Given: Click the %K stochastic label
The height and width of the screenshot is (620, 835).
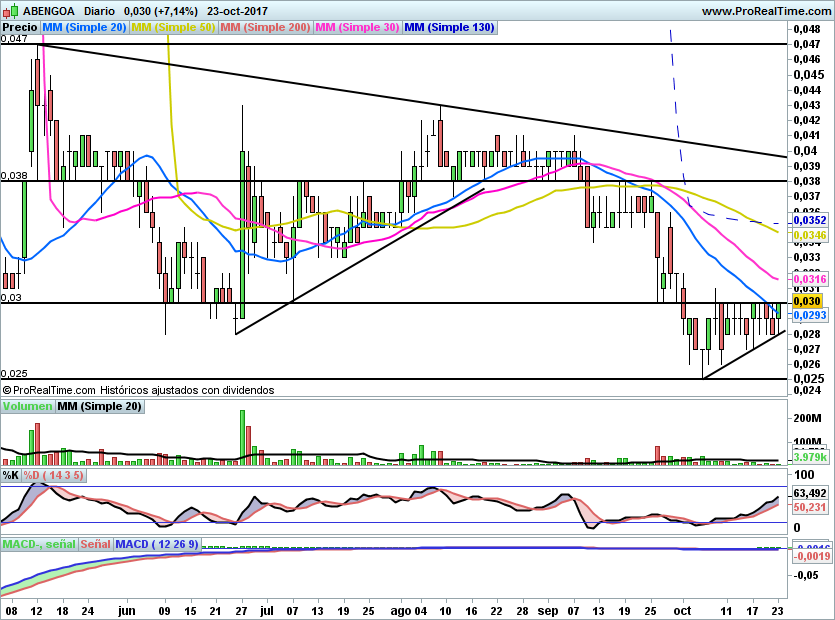Looking at the screenshot, I should (11, 475).
